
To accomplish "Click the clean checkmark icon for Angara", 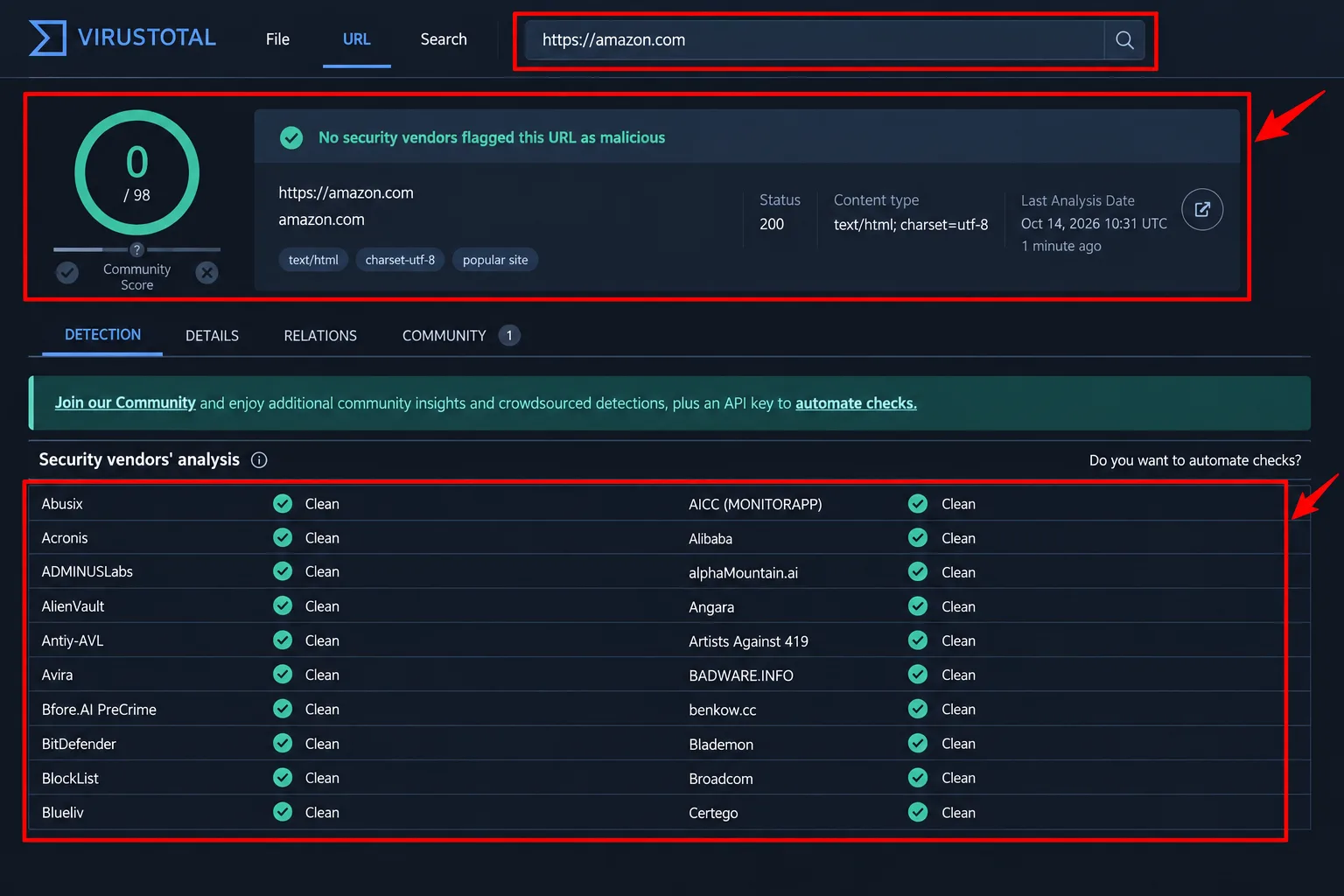I will [918, 605].
